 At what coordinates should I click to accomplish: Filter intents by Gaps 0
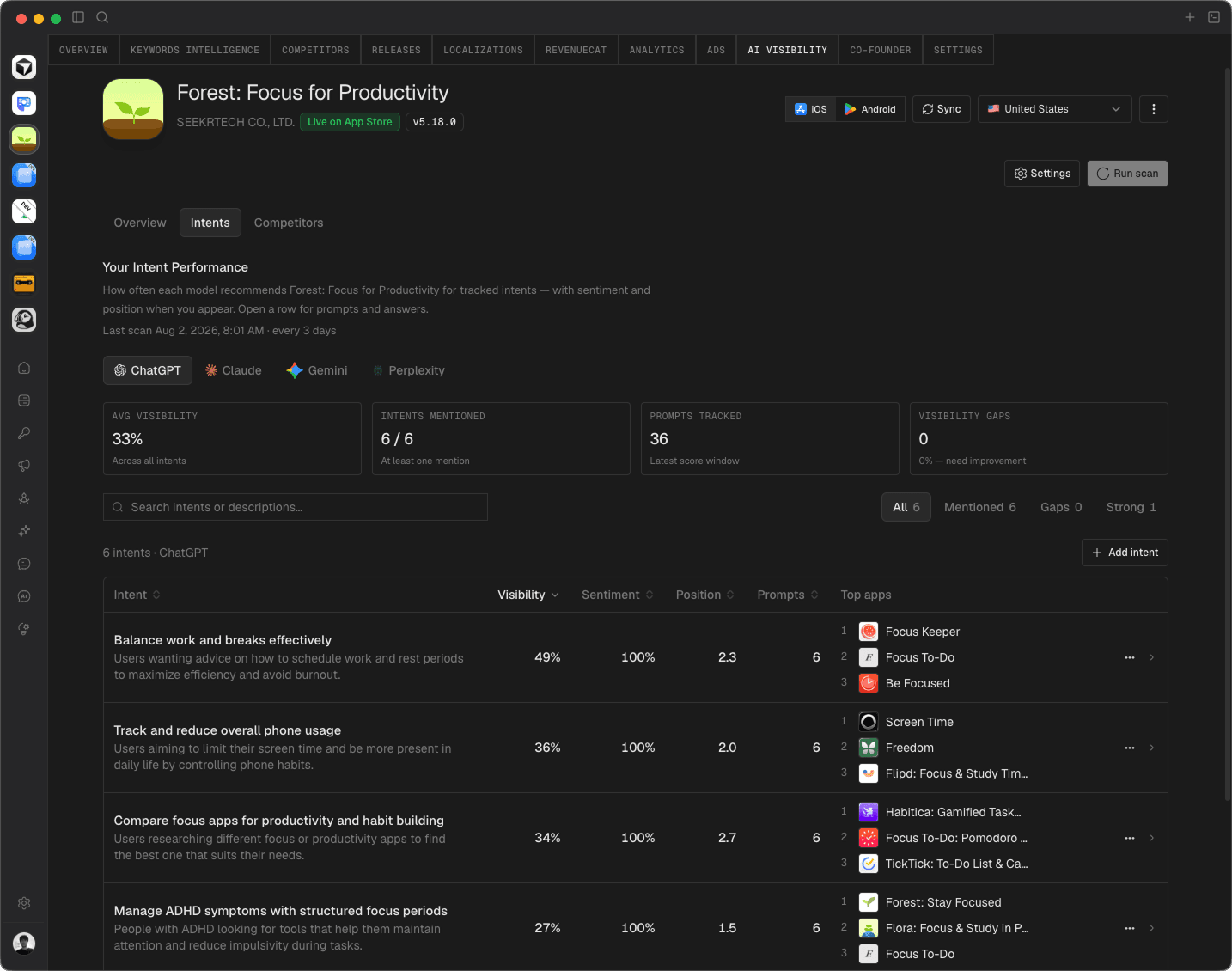pos(1061,507)
